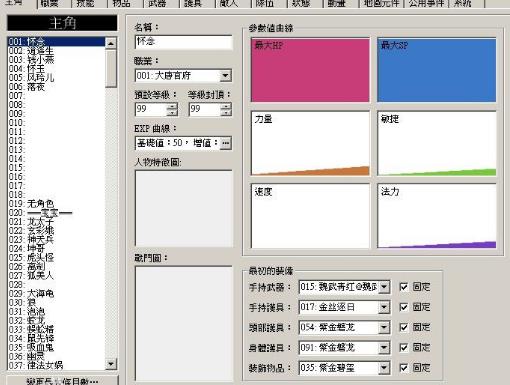The width and height of the screenshot is (510, 385).
Task: Expand the 職業 dropdown showing 001: 大唐官府
Action: 225,76
